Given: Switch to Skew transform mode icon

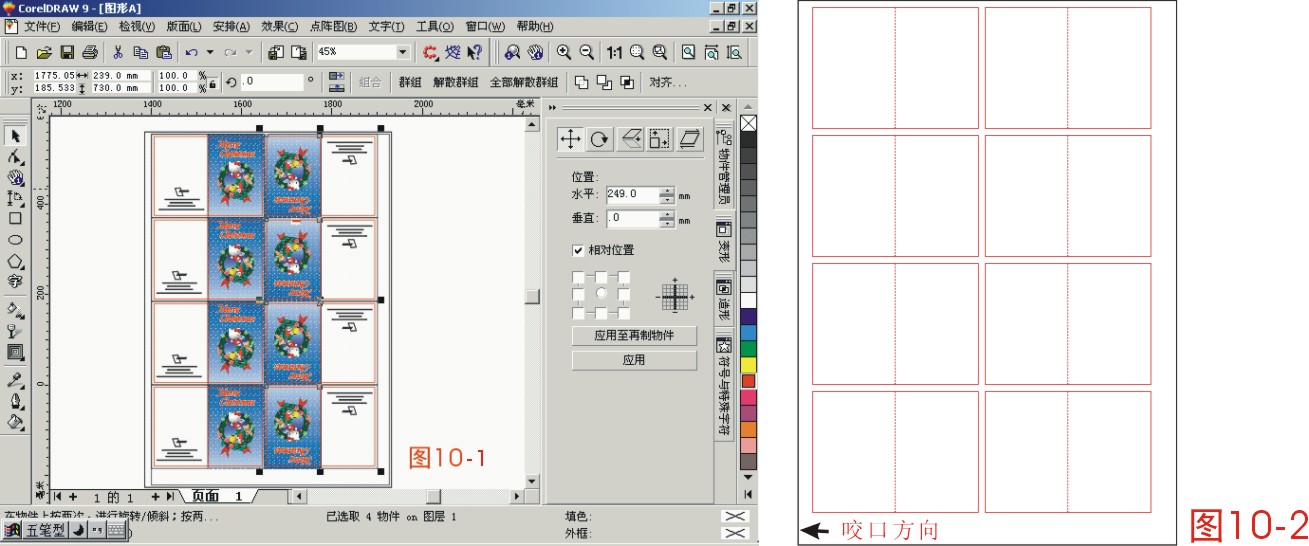Looking at the screenshot, I should point(690,139).
